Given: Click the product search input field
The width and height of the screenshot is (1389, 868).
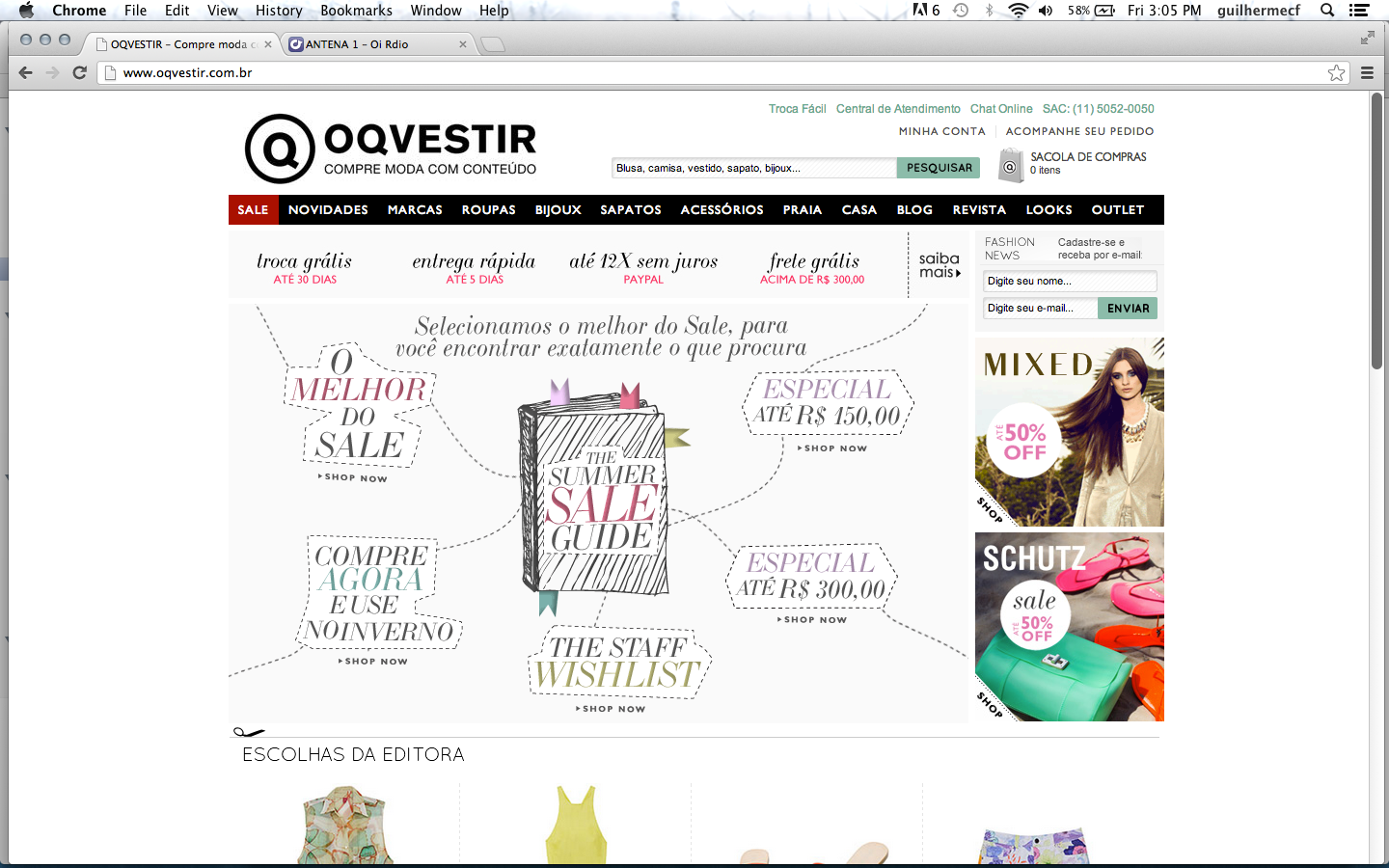Looking at the screenshot, I should [x=754, y=168].
